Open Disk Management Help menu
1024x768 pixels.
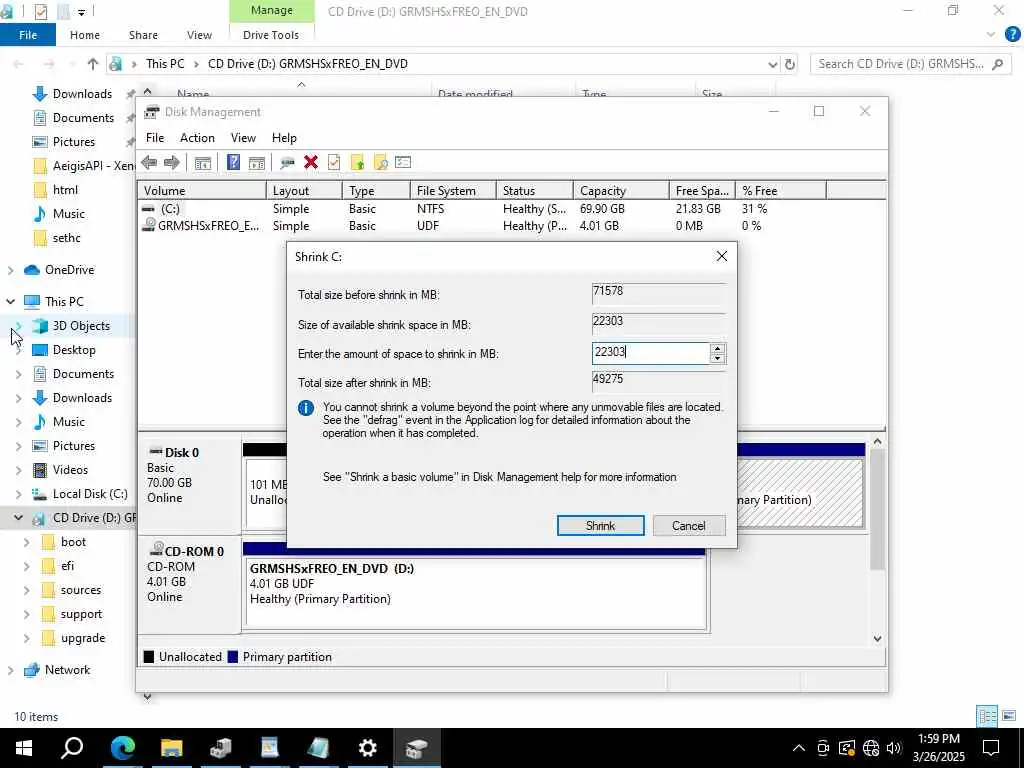284,138
